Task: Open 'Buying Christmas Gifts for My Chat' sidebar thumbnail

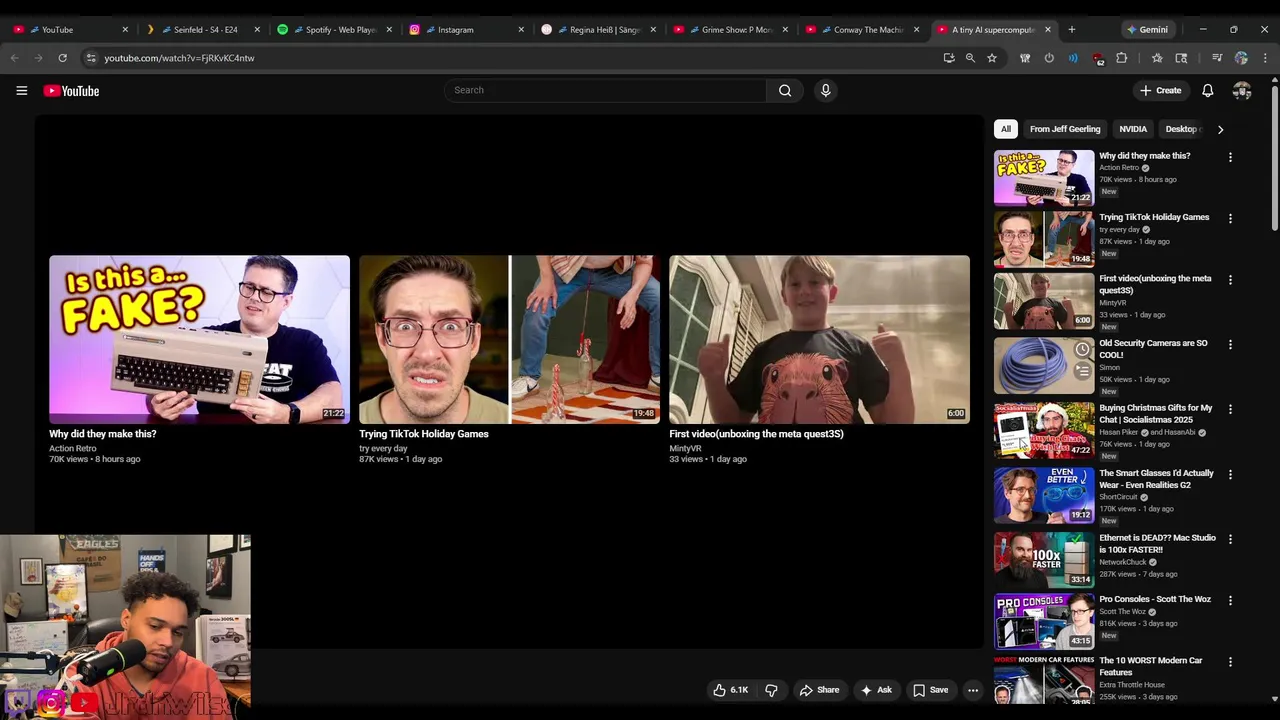Action: [x=1044, y=430]
